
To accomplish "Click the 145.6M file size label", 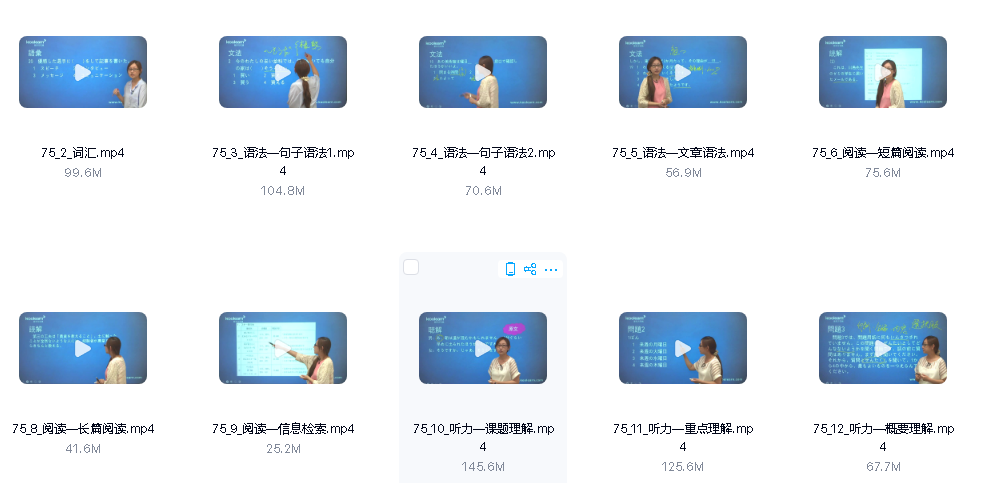I will tap(483, 467).
